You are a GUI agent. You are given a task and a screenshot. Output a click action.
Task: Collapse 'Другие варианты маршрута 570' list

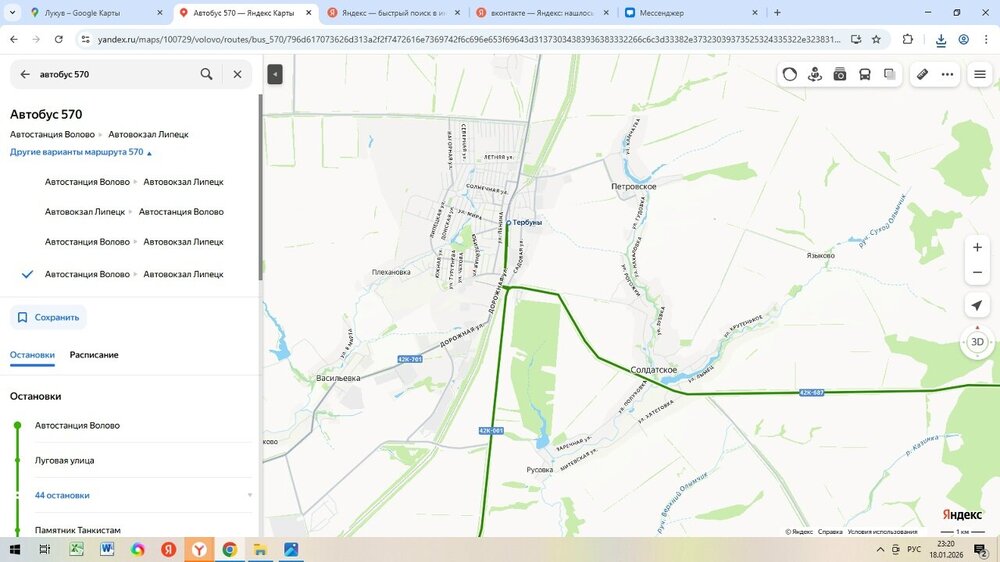81,152
